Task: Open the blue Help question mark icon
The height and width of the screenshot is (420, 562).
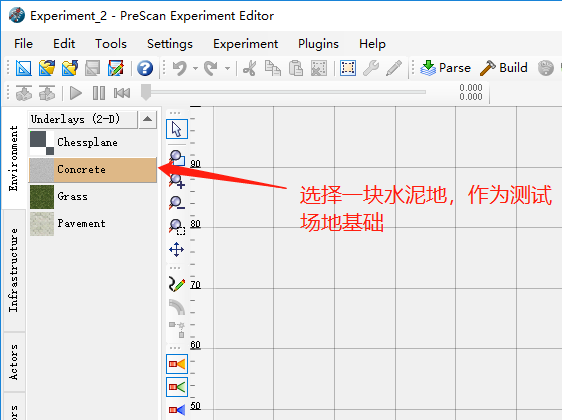Action: coord(145,68)
